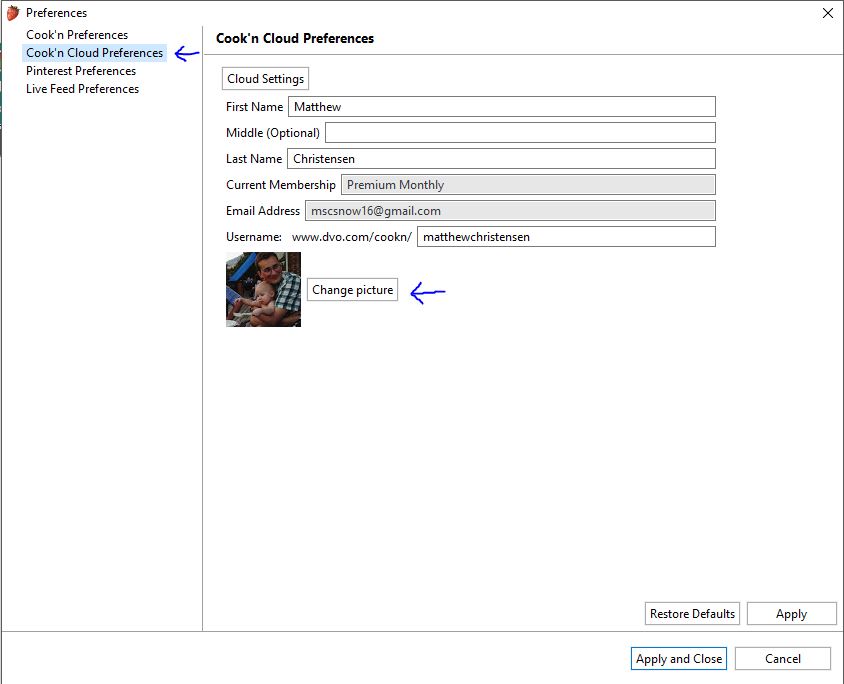Focus the First Name field

tap(502, 107)
